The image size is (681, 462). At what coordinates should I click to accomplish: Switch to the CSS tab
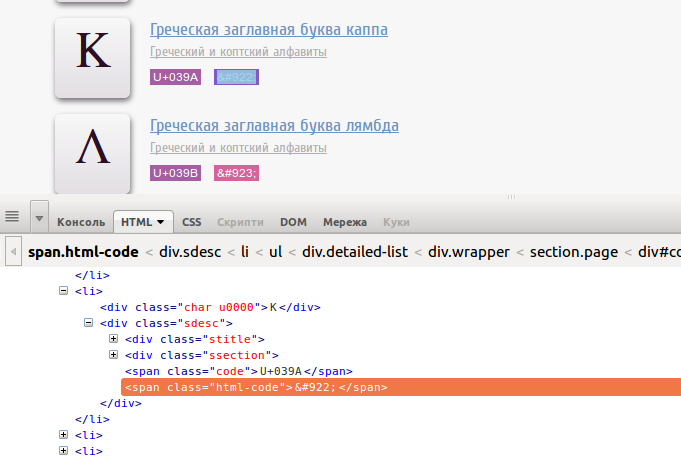tap(192, 222)
